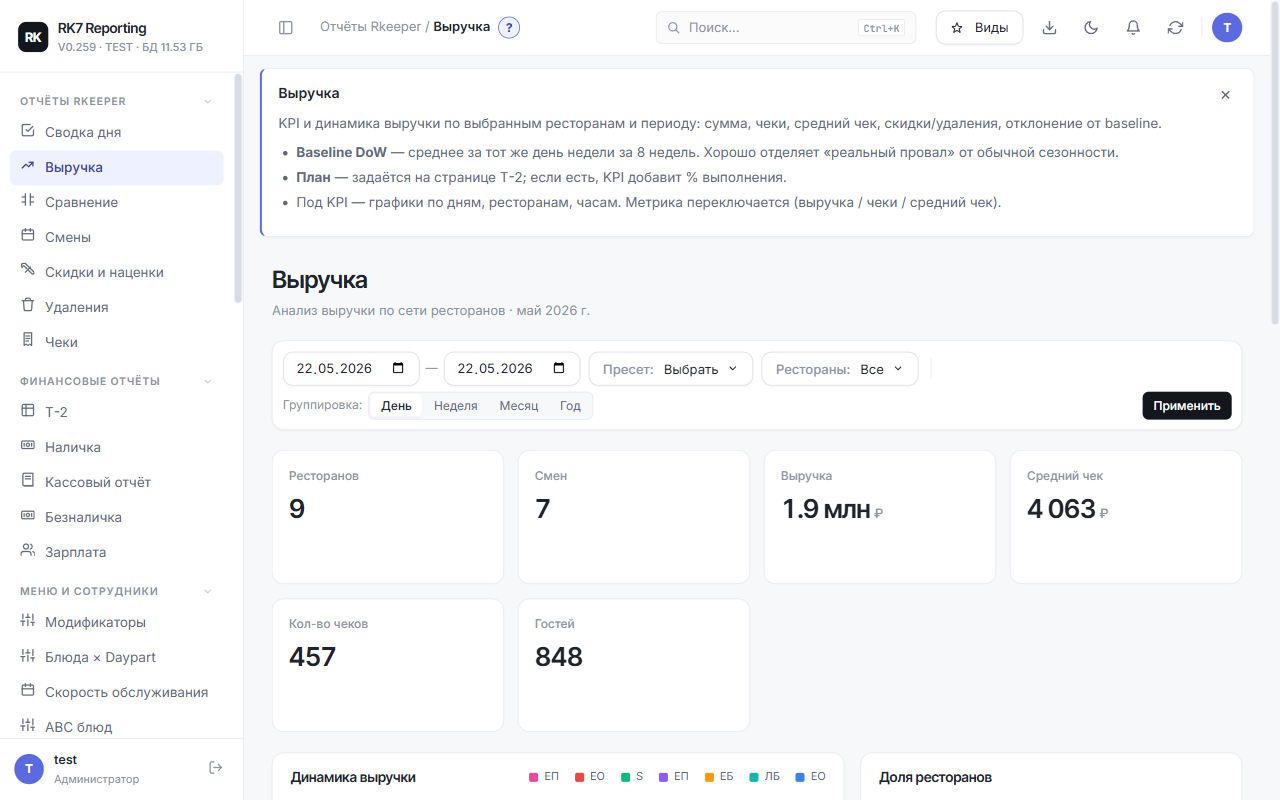Go to Скидки и наценки
This screenshot has width=1280, height=800.
tap(117, 272)
